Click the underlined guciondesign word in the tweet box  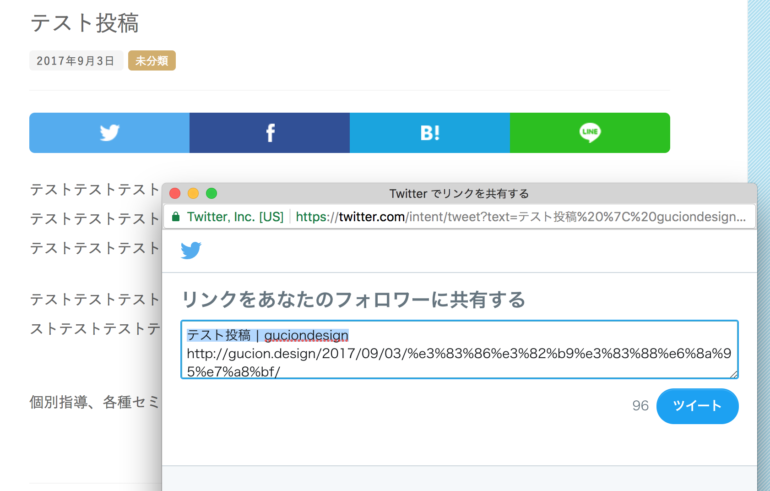click(306, 335)
